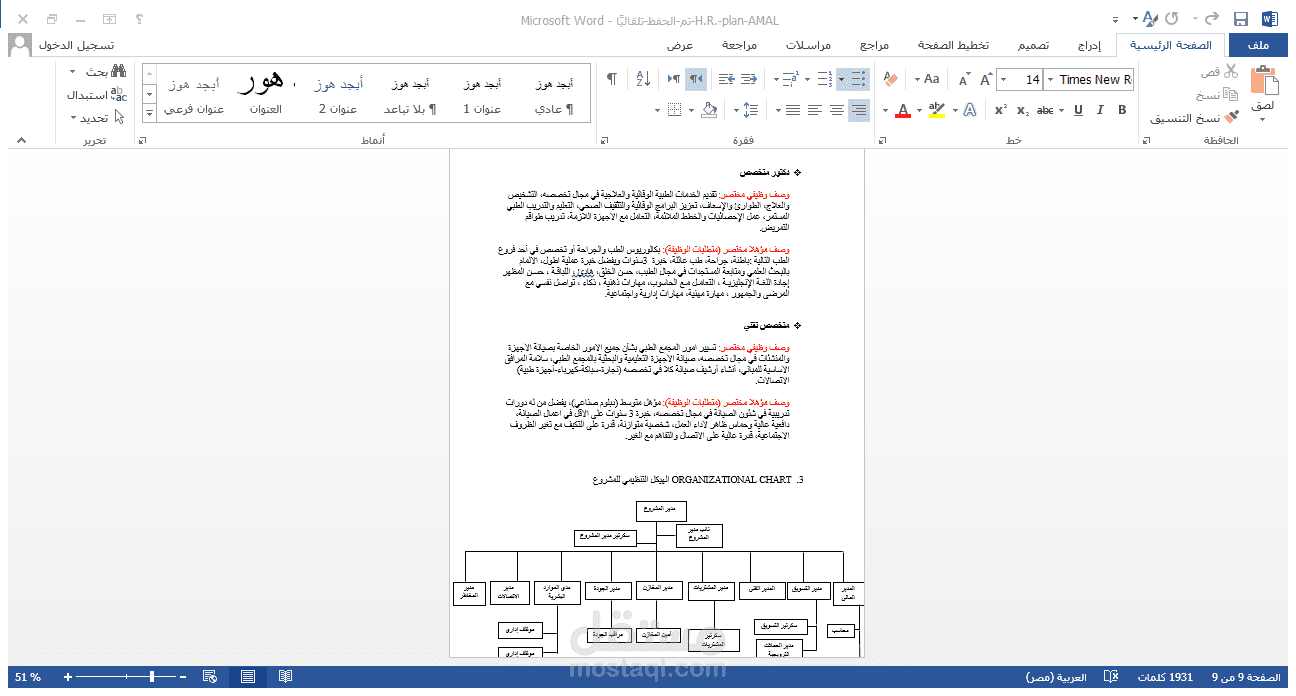Screen dimensions: 1296x696
Task: Click the Decrease Indent icon
Action: pyautogui.click(x=750, y=79)
